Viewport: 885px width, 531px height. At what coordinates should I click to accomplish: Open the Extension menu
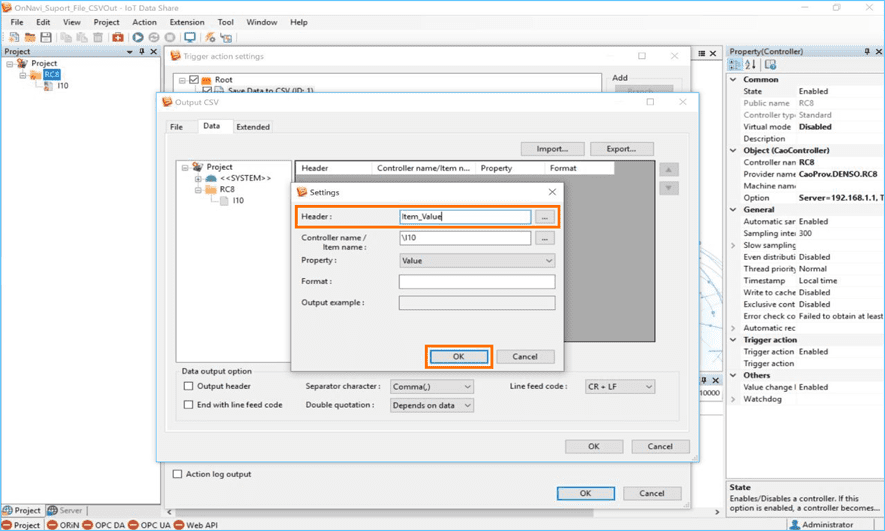coord(187,22)
